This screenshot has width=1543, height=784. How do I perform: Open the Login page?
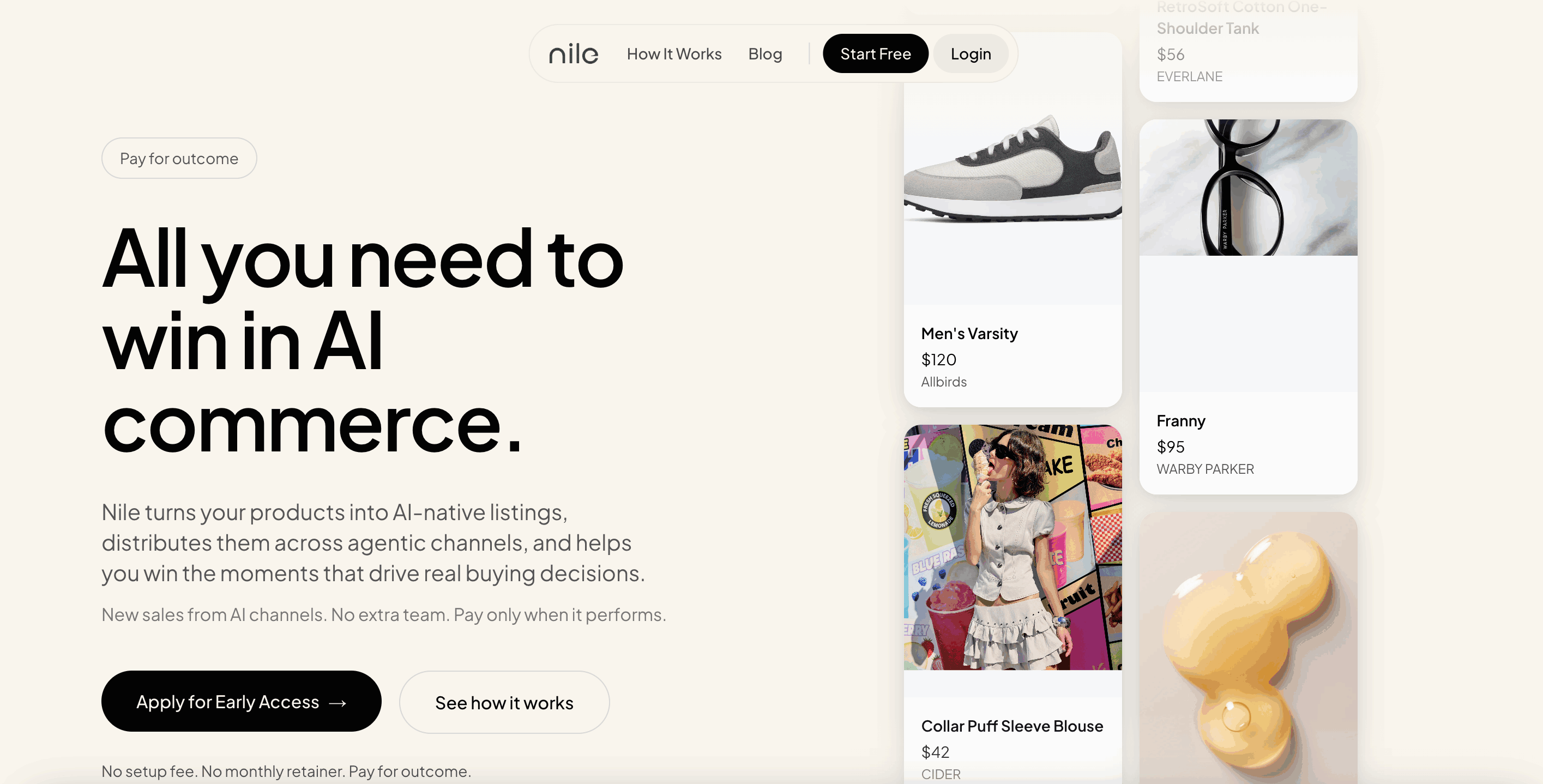(x=971, y=54)
